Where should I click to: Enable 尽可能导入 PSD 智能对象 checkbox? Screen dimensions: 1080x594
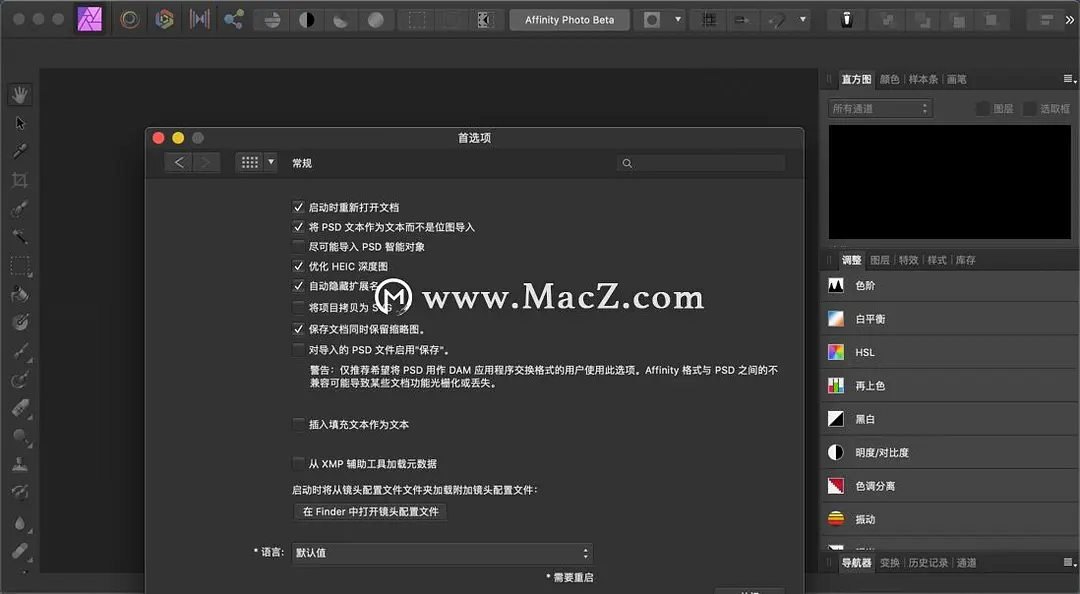pyautogui.click(x=298, y=246)
